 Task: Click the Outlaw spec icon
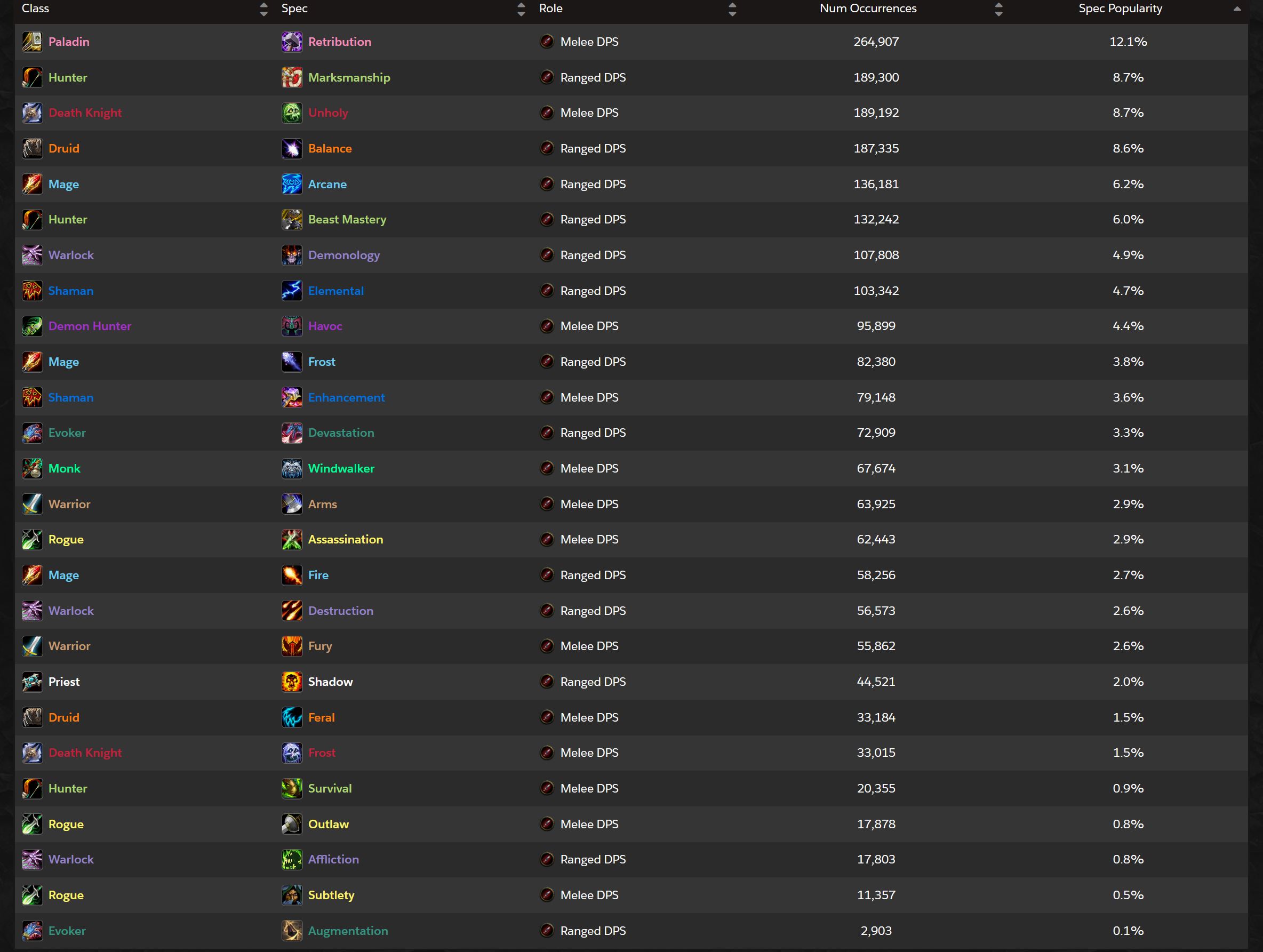point(292,824)
